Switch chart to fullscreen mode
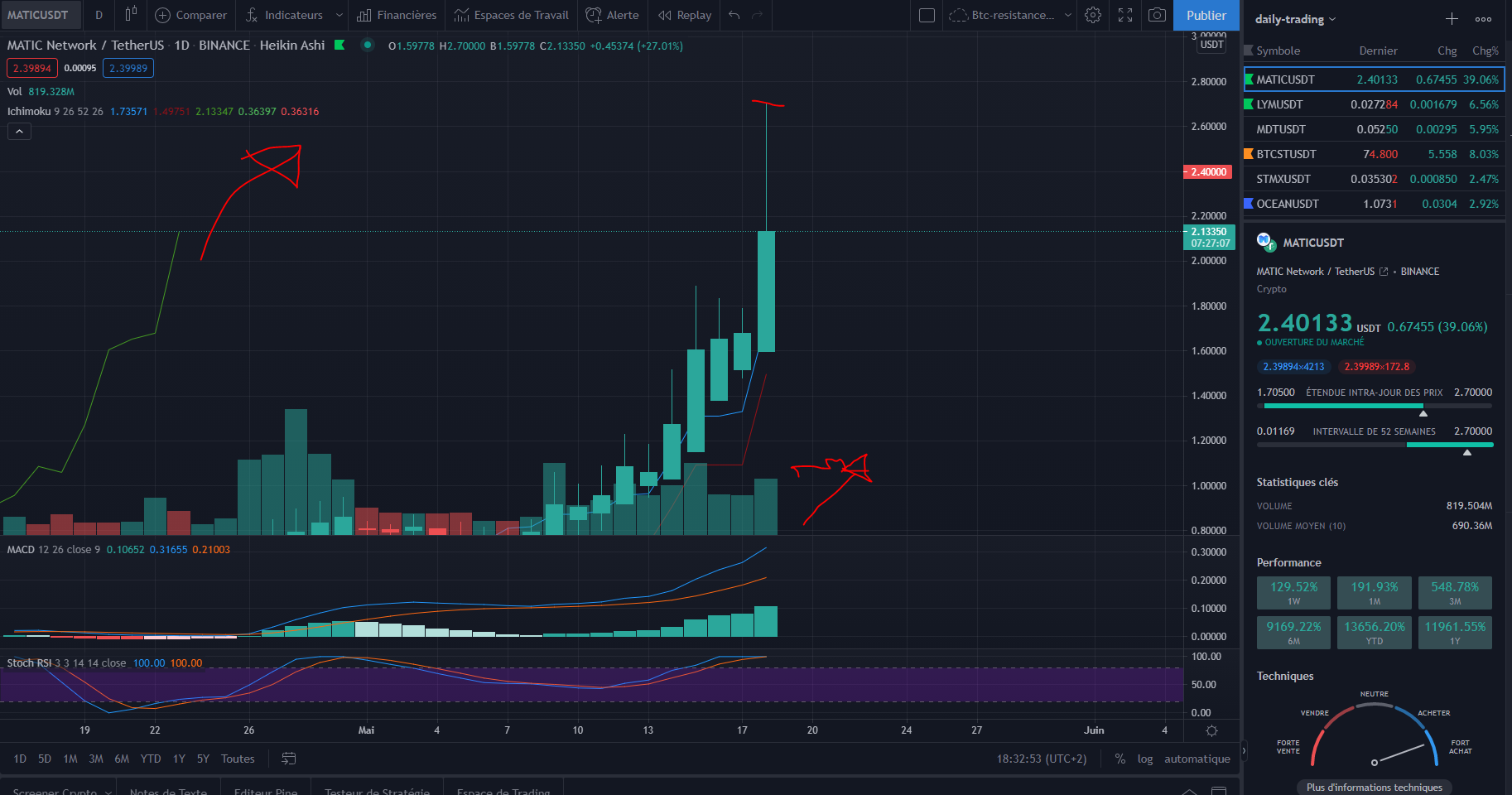 tap(1125, 15)
